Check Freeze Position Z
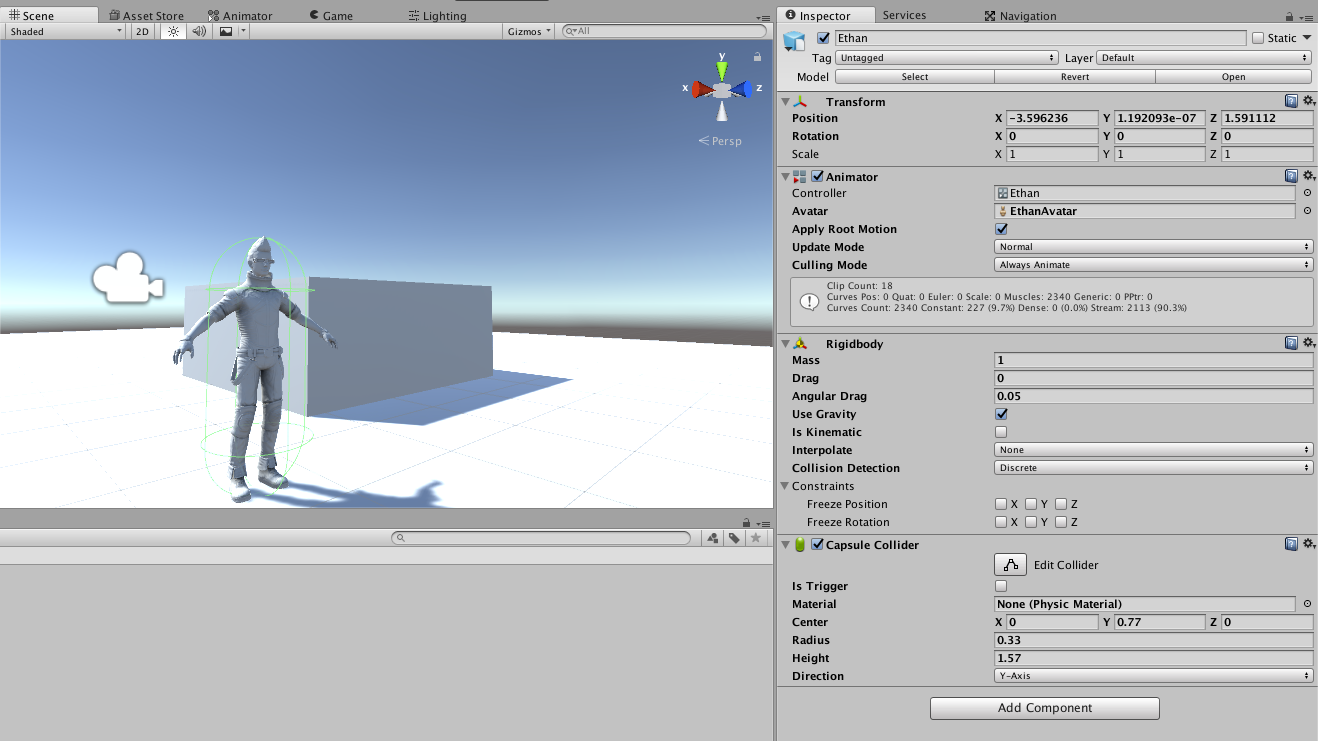Viewport: 1318px width, 741px height. [x=1061, y=504]
